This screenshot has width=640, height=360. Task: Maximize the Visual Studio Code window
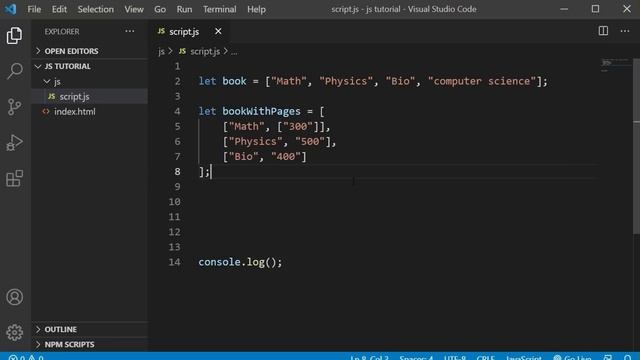(x=596, y=9)
